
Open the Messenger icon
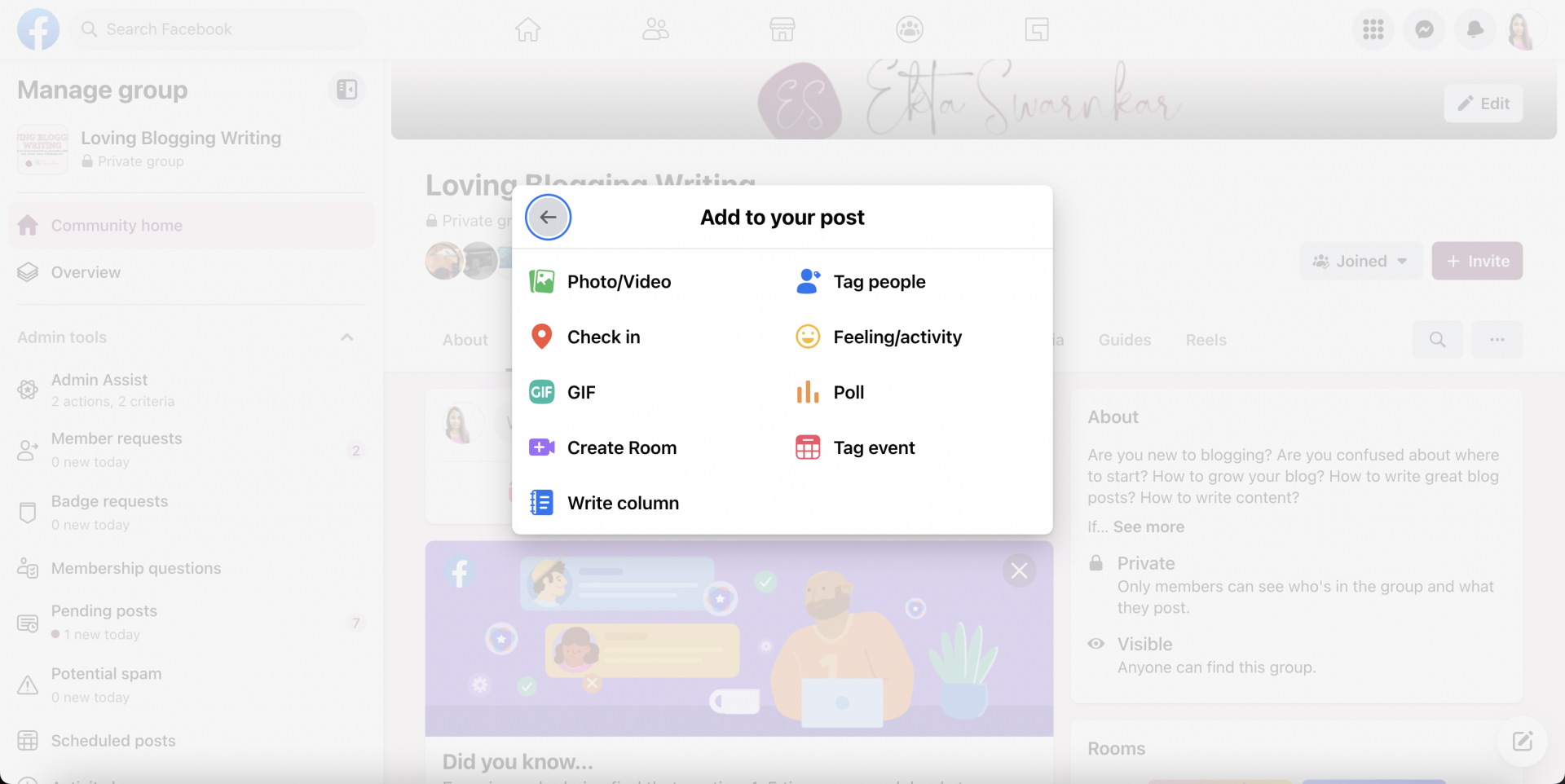click(1424, 29)
